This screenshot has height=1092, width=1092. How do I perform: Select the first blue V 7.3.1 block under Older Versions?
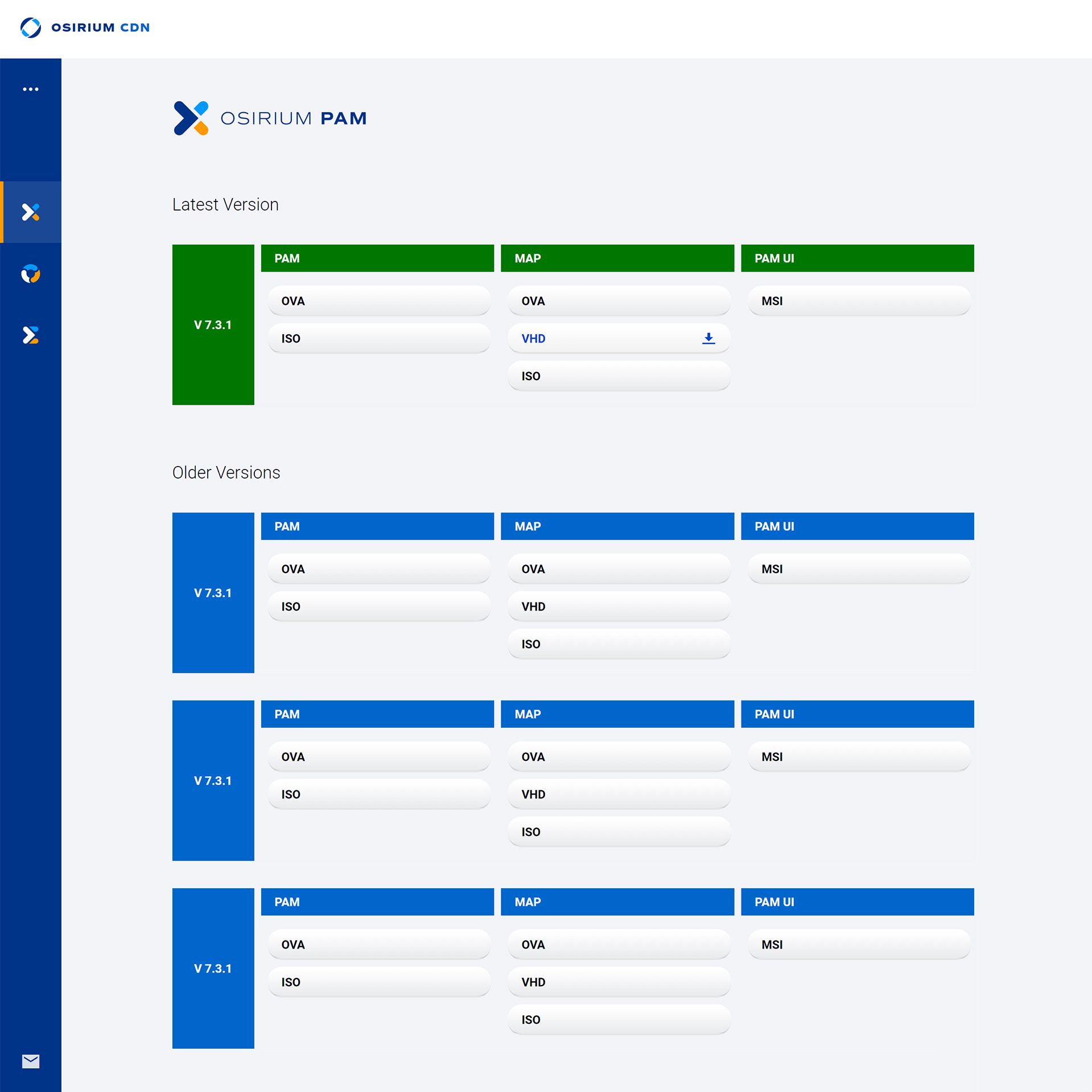[x=213, y=593]
